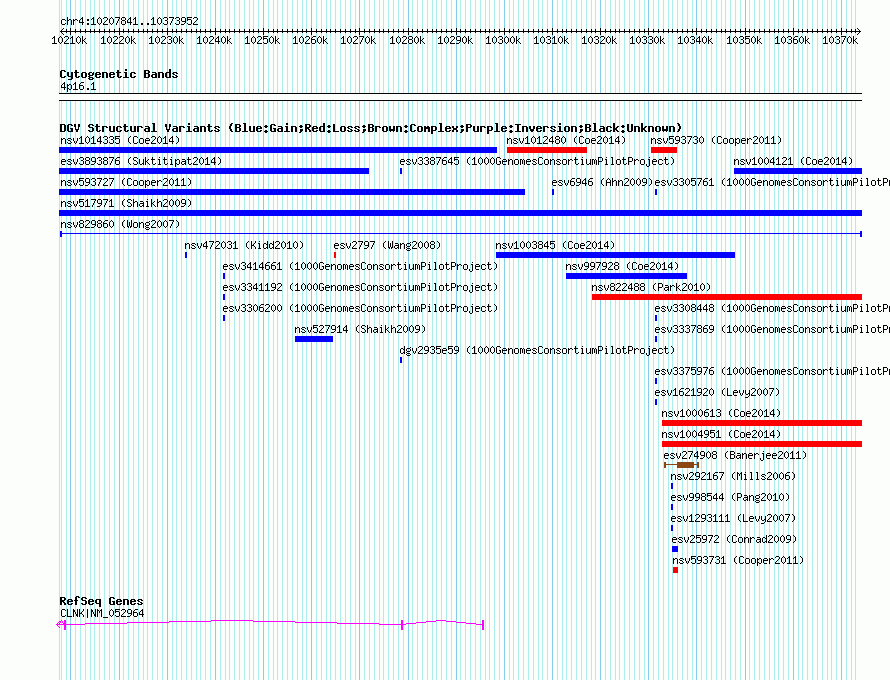Click the pink CLNK gene transcript line
Image resolution: width=890 pixels, height=680 pixels.
[270, 623]
